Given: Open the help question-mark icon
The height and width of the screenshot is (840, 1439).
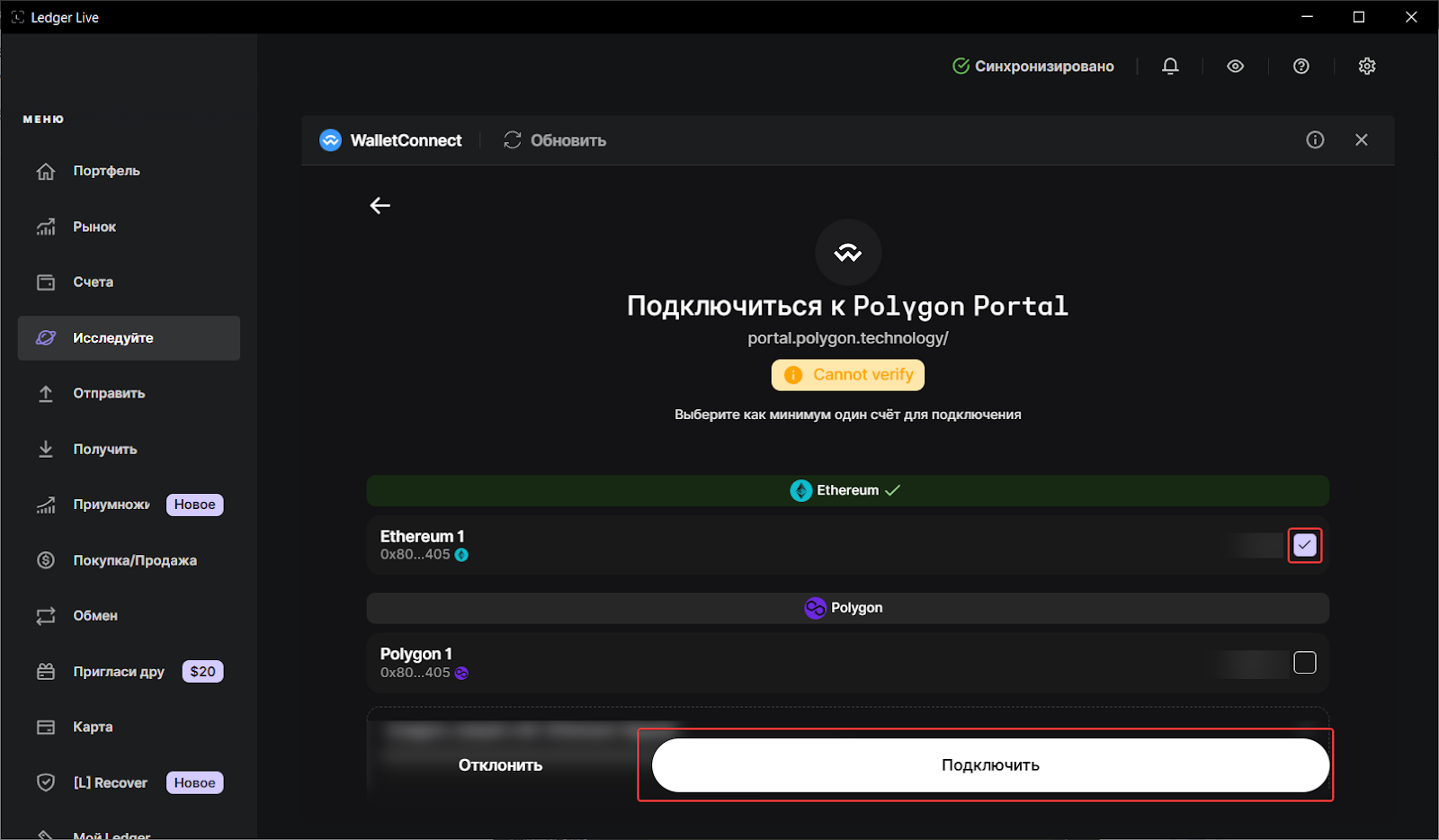Looking at the screenshot, I should (x=1301, y=66).
